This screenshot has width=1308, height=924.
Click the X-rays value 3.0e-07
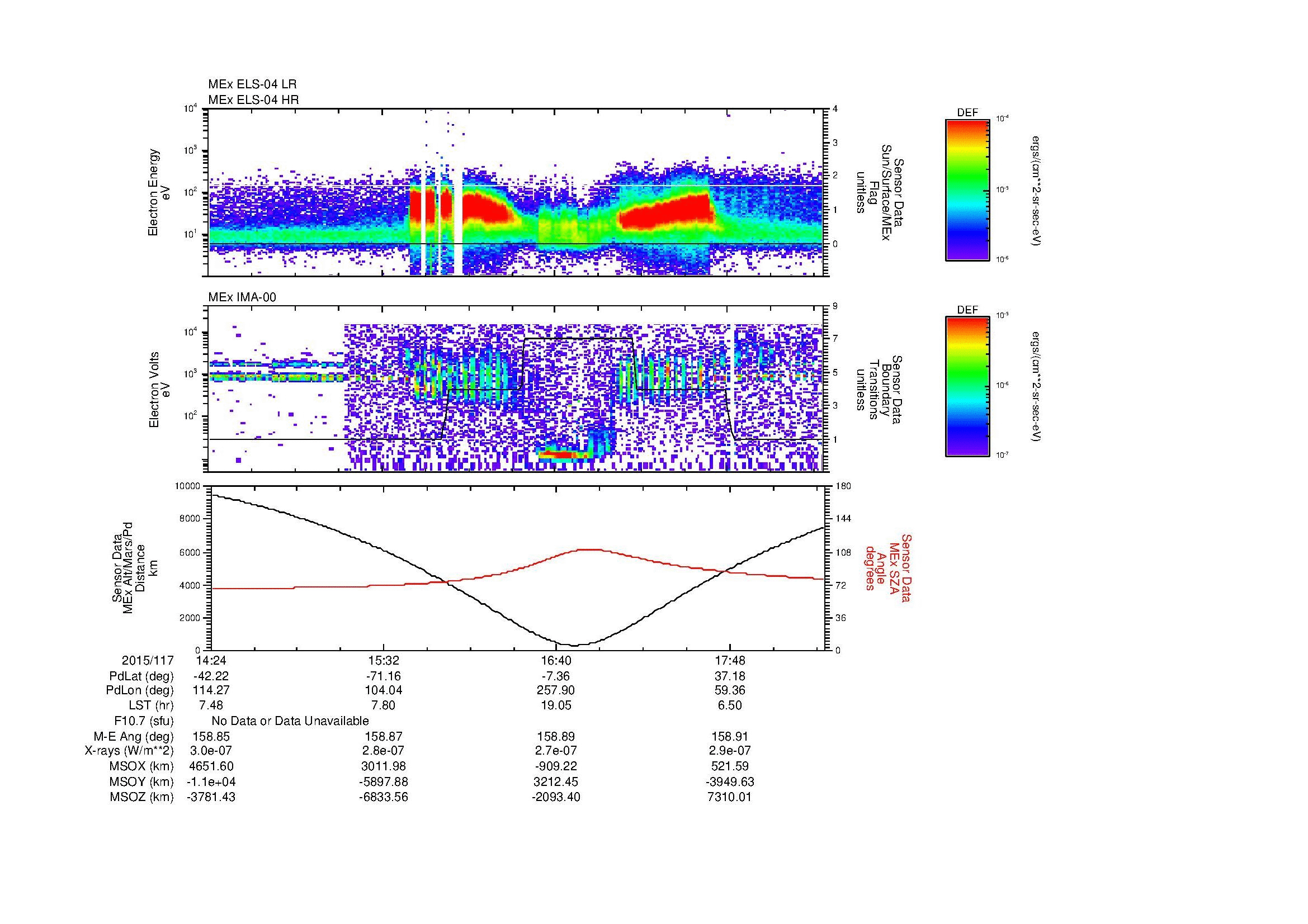(211, 751)
